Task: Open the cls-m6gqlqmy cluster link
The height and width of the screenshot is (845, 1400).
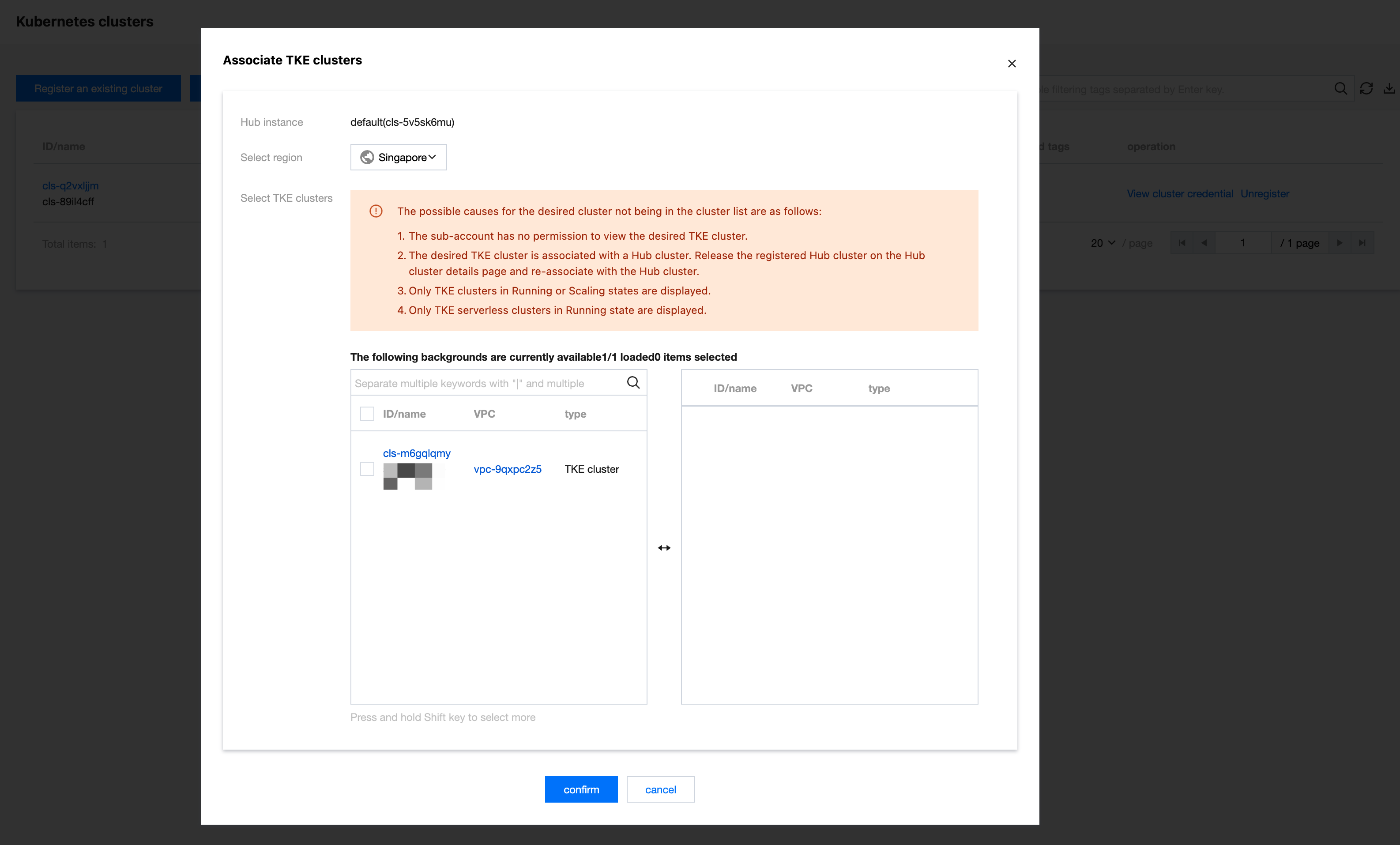Action: (x=417, y=453)
